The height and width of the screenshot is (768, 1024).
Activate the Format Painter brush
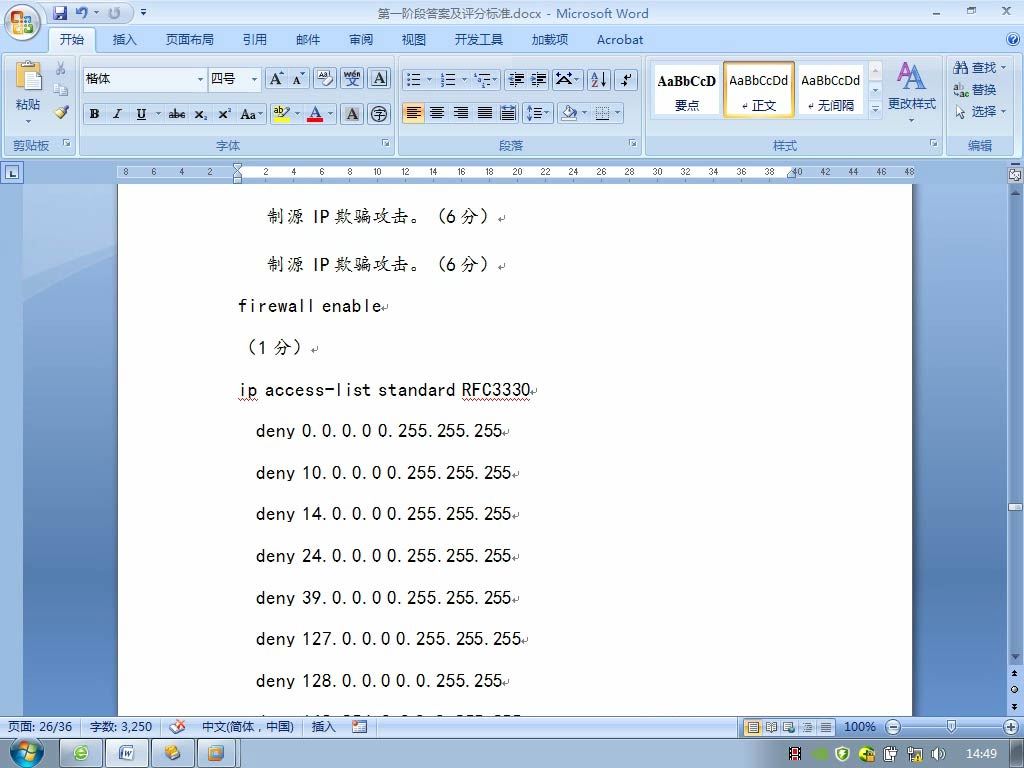pyautogui.click(x=61, y=112)
